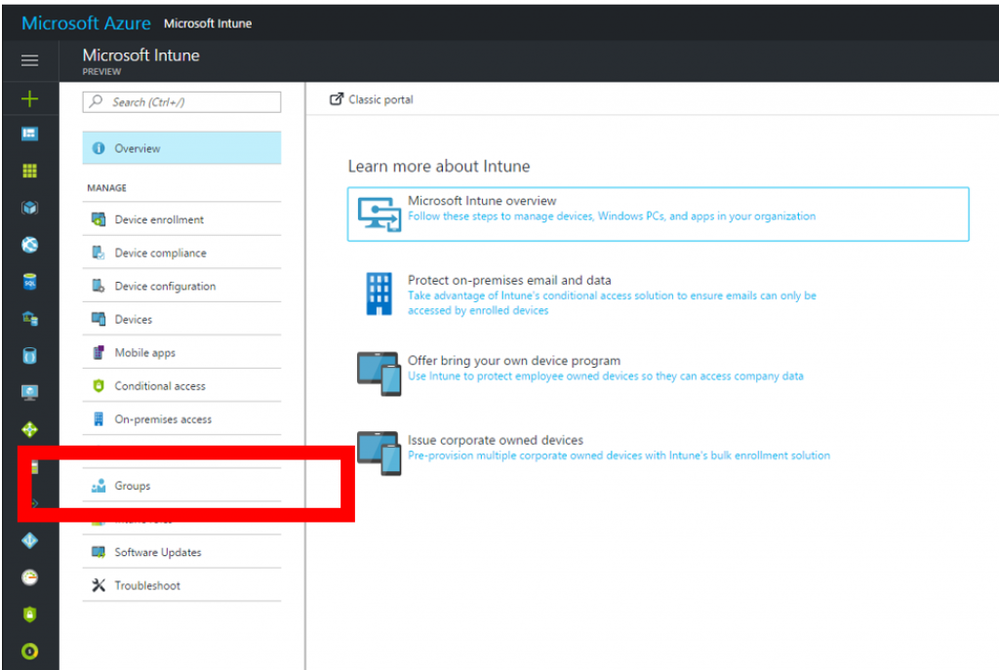
Task: Click the devices icon for Issue corporate owned devices
Action: 379,453
